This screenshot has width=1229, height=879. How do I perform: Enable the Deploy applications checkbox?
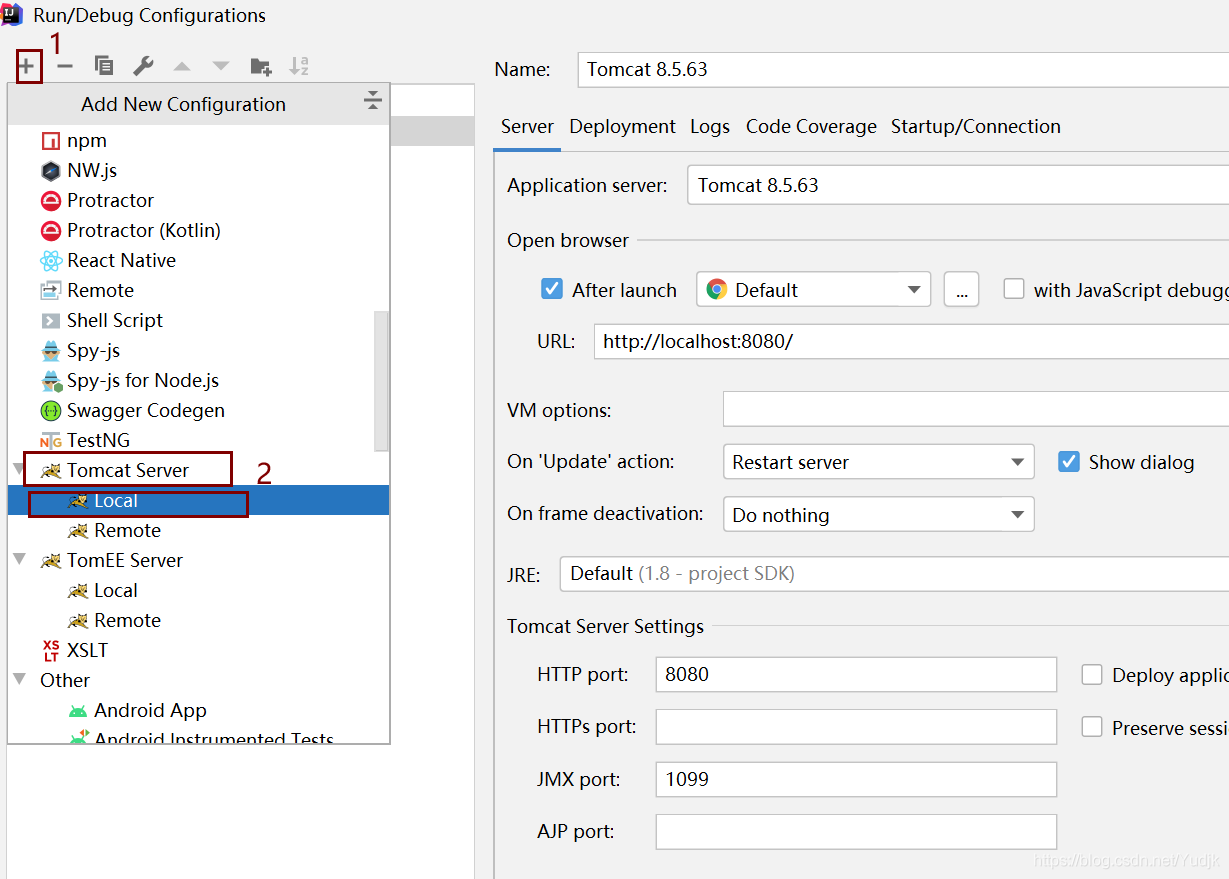[x=1092, y=675]
